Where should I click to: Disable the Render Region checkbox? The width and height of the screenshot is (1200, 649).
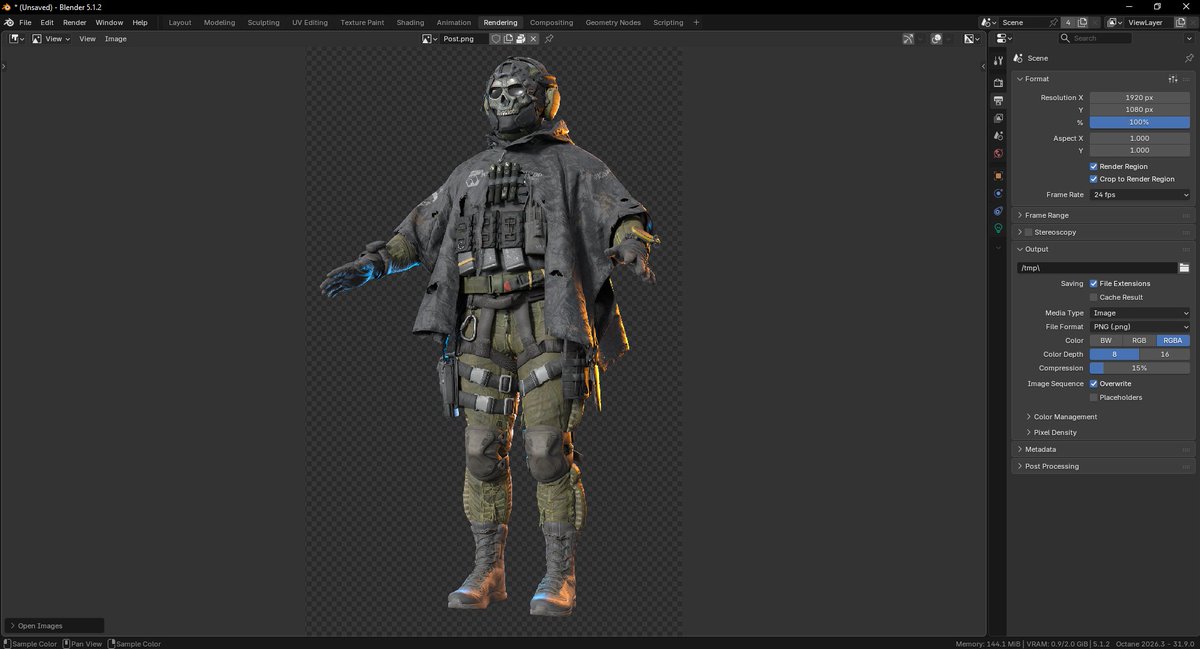click(x=1094, y=167)
